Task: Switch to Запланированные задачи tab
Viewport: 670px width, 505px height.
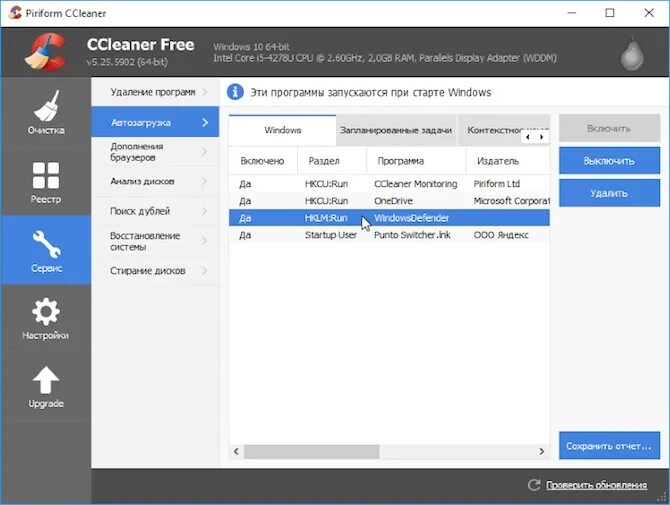Action: tap(396, 130)
